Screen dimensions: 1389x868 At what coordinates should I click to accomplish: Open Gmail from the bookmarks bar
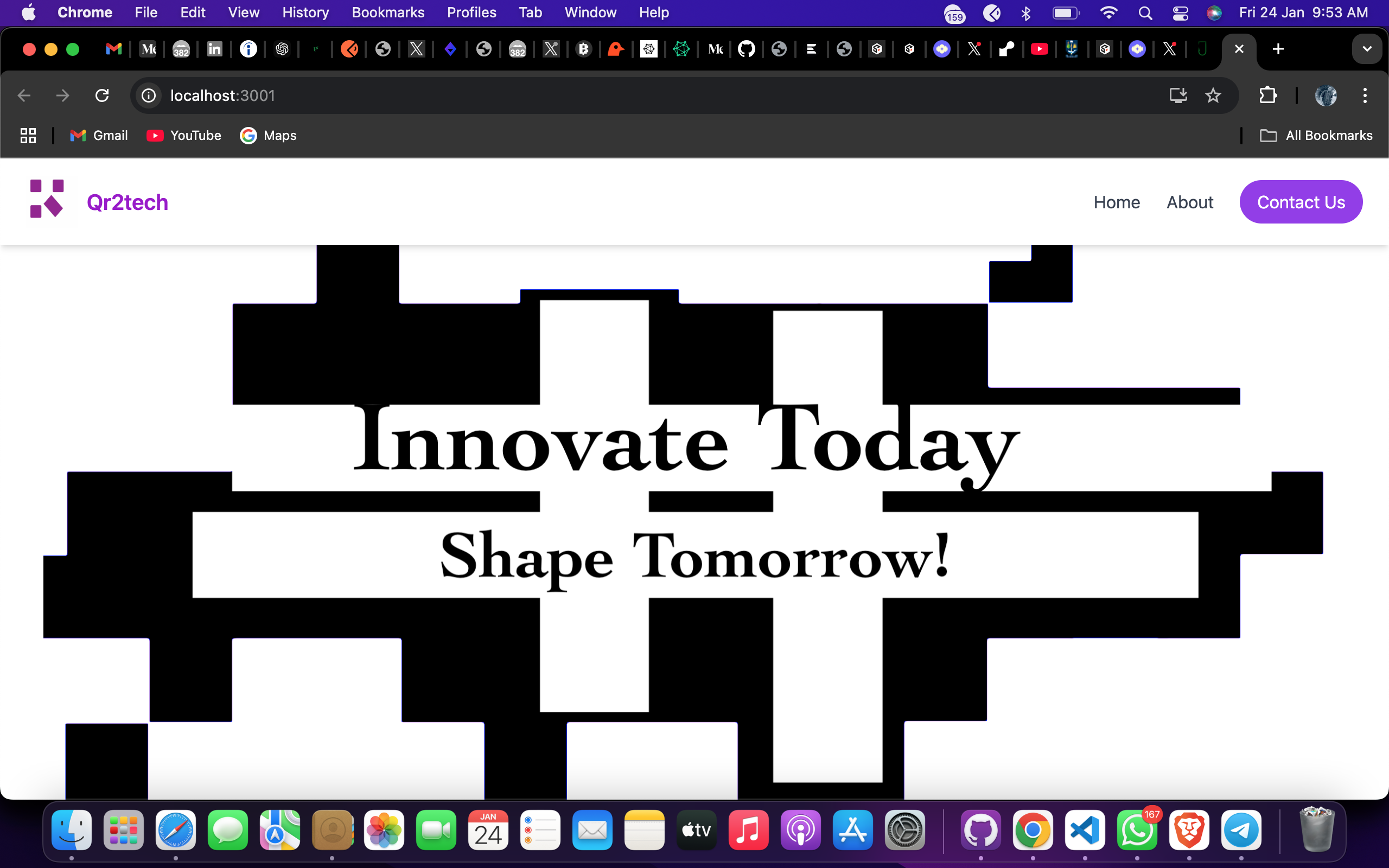pyautogui.click(x=99, y=136)
